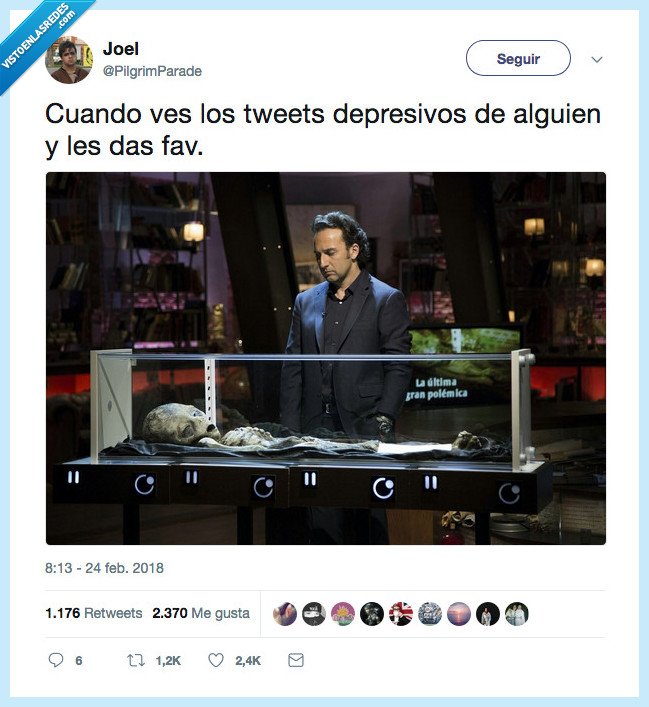
Task: Open the tweet timestamp 24 feb. 2018
Action: coord(104,568)
